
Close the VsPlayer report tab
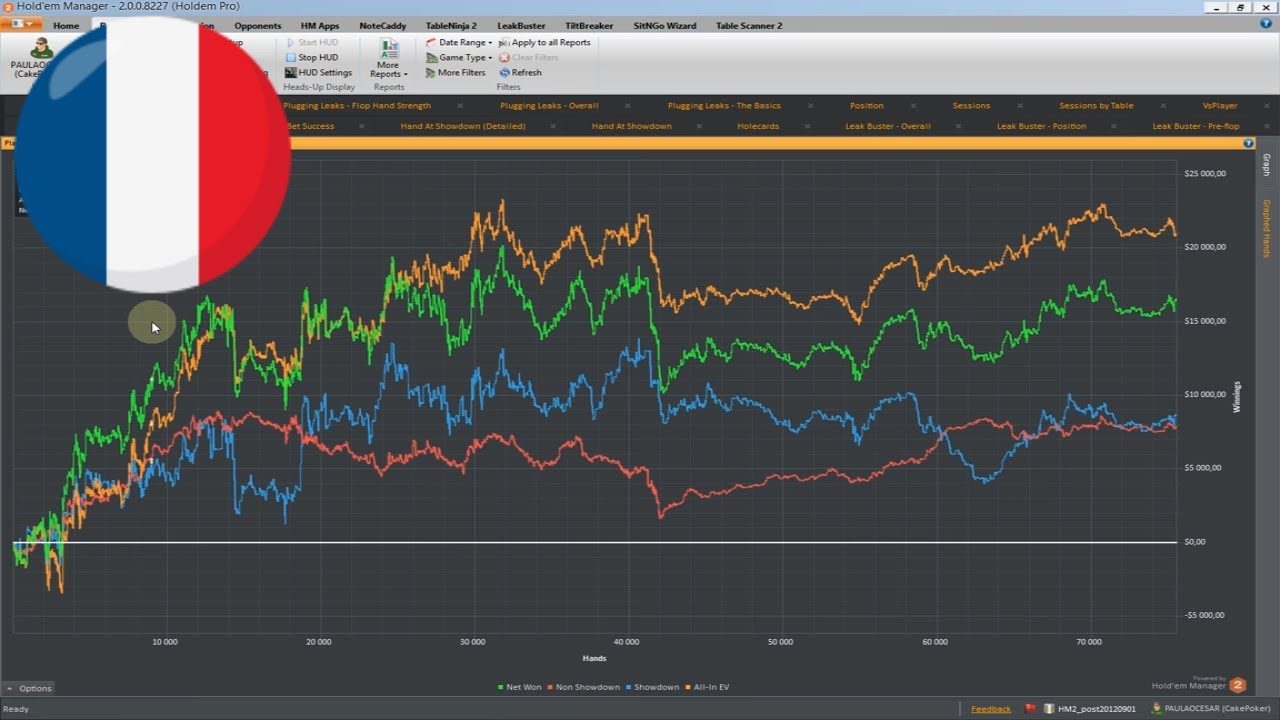(1265, 106)
